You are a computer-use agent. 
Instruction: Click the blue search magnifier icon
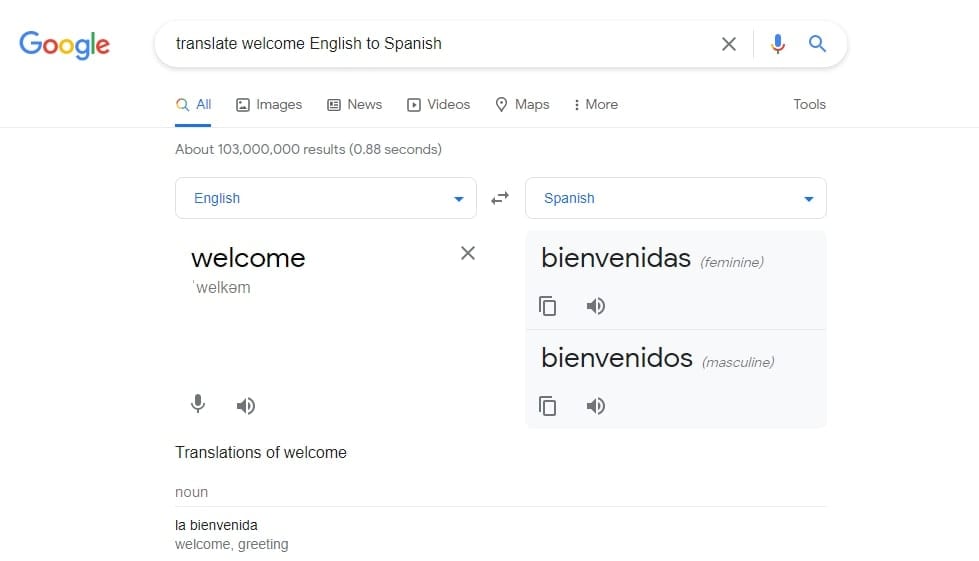pyautogui.click(x=817, y=44)
